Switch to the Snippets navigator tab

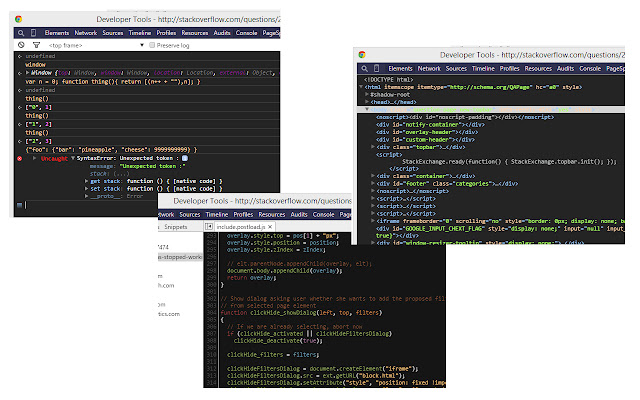(176, 227)
